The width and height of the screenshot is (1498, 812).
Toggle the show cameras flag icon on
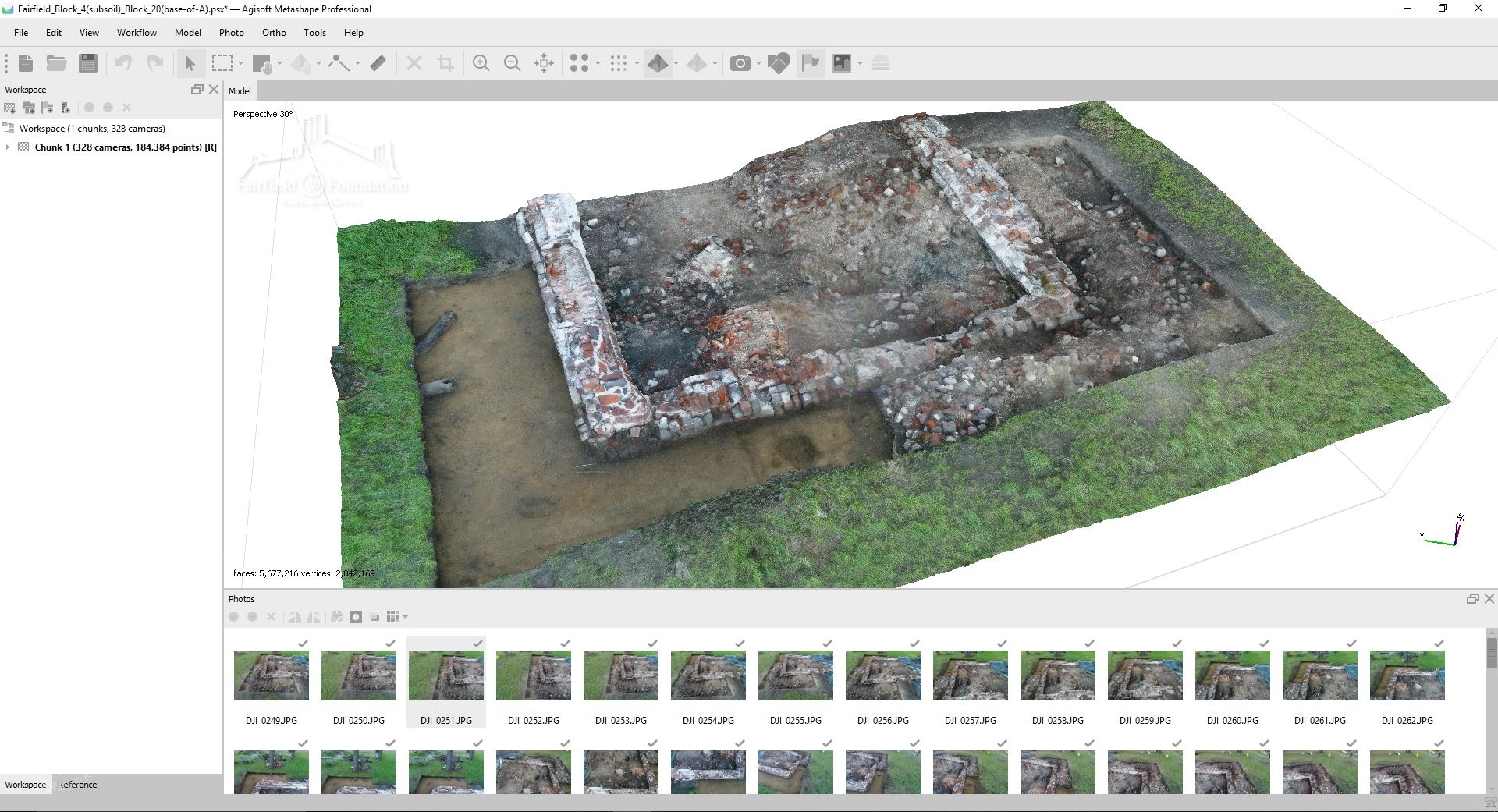(810, 62)
